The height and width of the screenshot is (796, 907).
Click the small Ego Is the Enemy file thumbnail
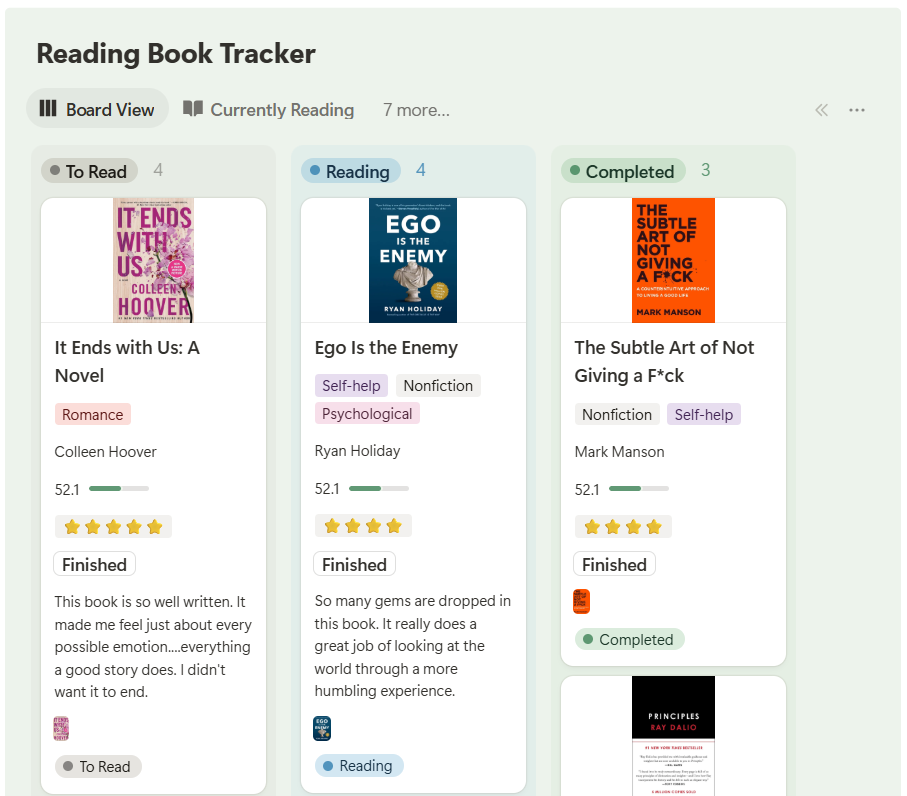point(322,728)
